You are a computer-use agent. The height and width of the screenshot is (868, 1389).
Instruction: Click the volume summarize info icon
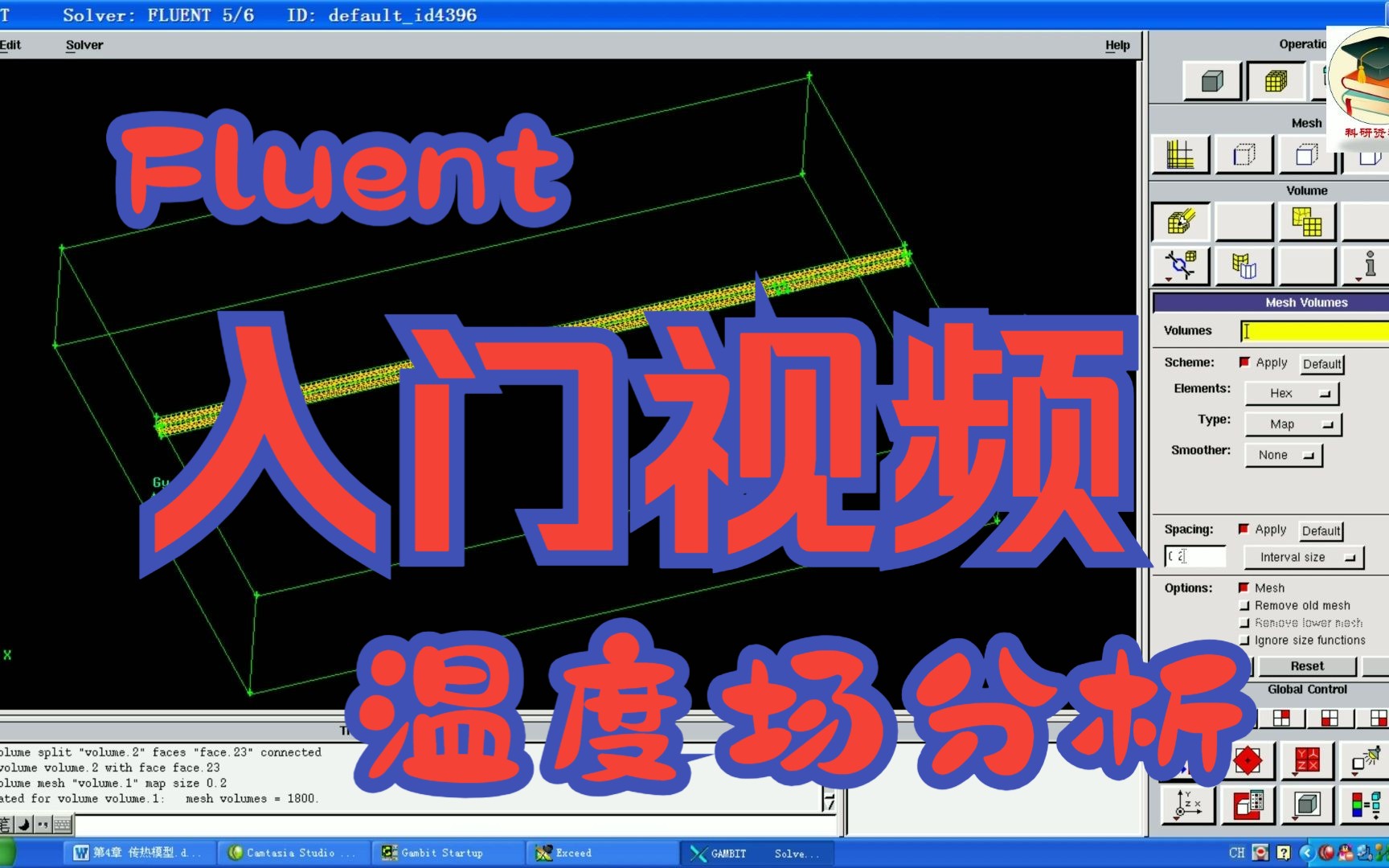pyautogui.click(x=1371, y=266)
